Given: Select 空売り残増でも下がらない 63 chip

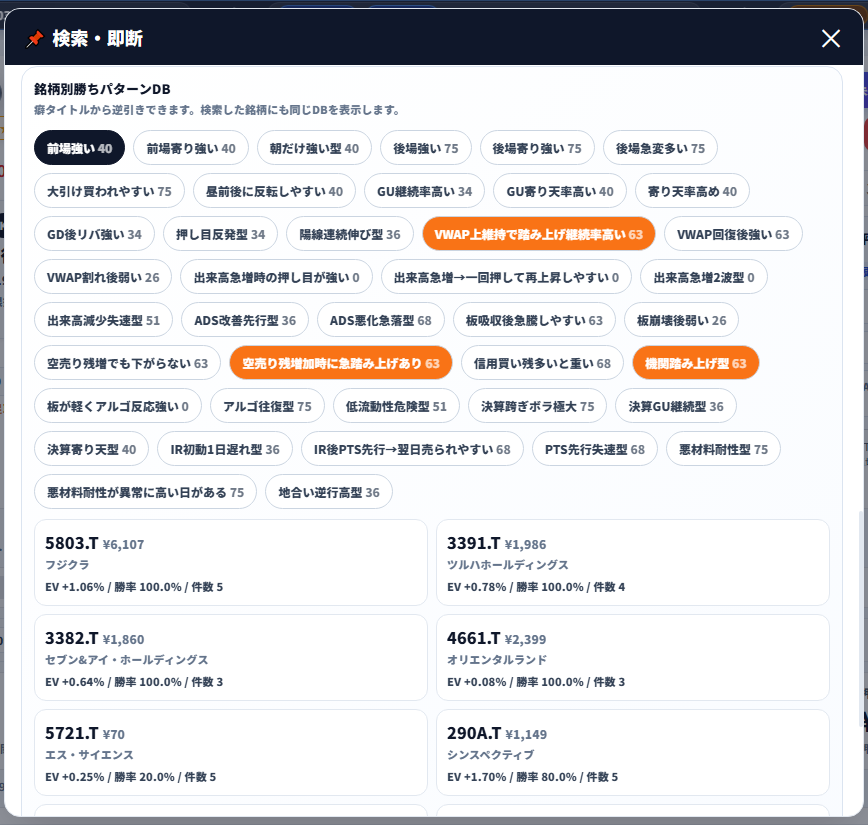Looking at the screenshot, I should point(127,363).
